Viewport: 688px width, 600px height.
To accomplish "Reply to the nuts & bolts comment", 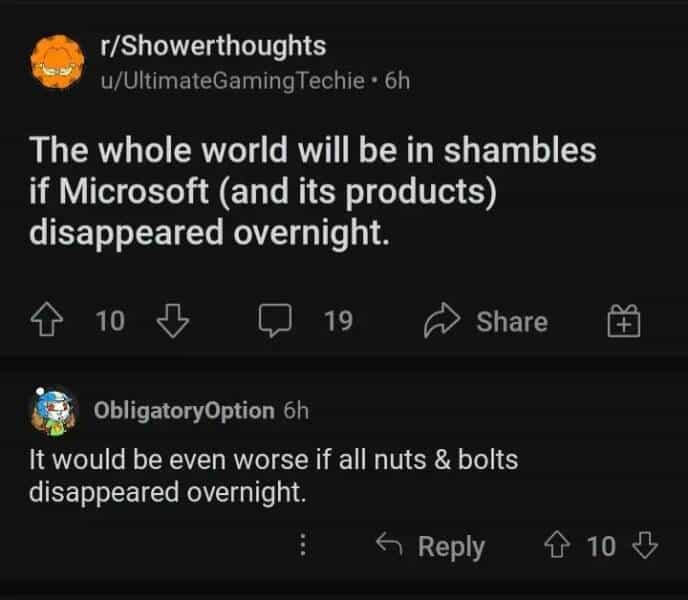I will (430, 546).
